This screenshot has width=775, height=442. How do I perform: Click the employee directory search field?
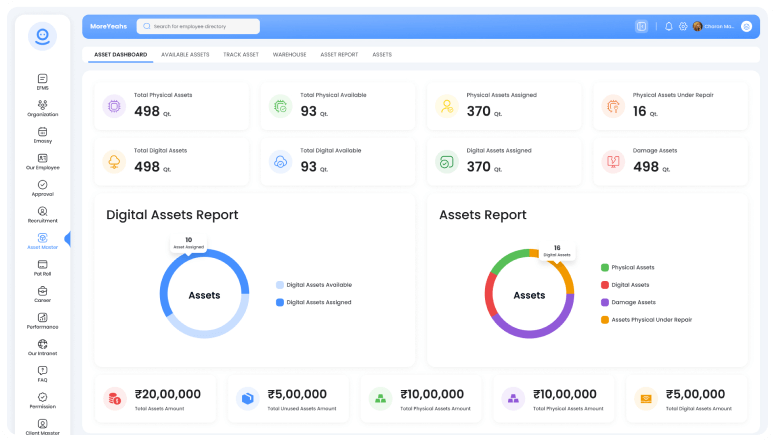(198, 26)
